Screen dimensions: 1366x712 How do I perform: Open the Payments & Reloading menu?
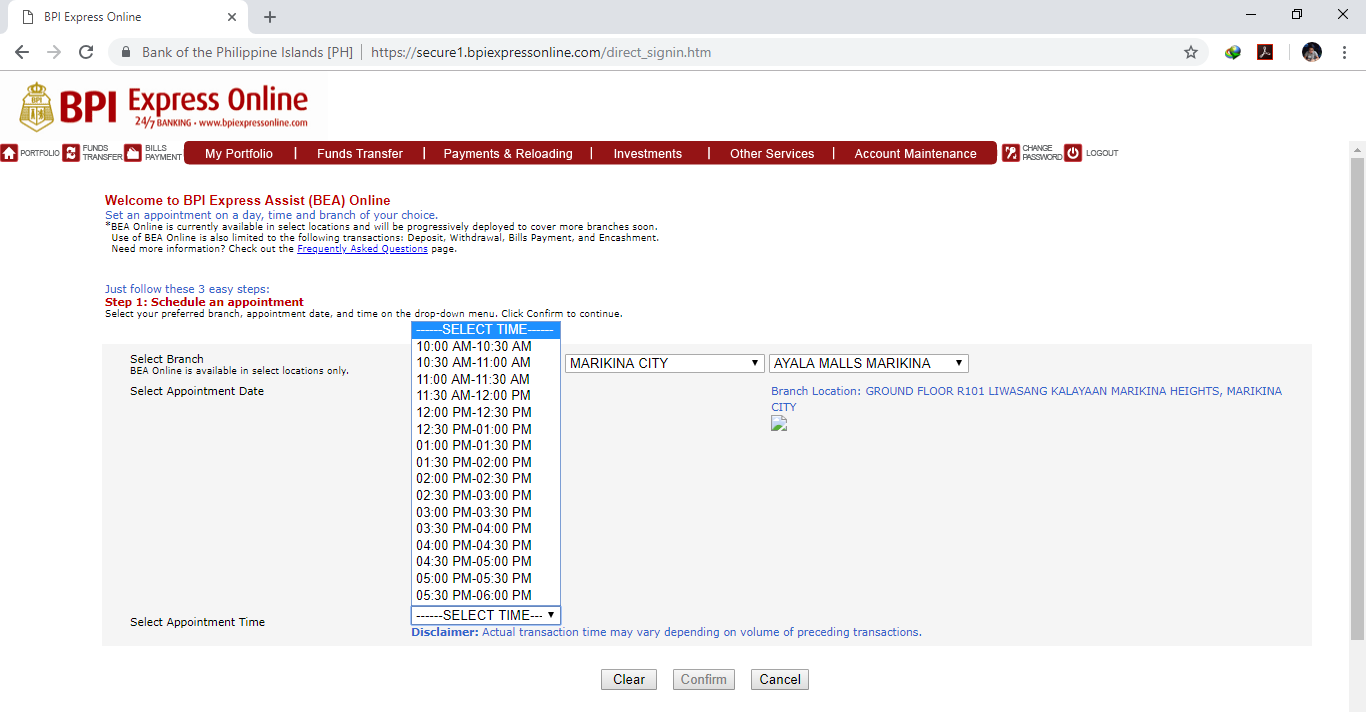tap(508, 153)
